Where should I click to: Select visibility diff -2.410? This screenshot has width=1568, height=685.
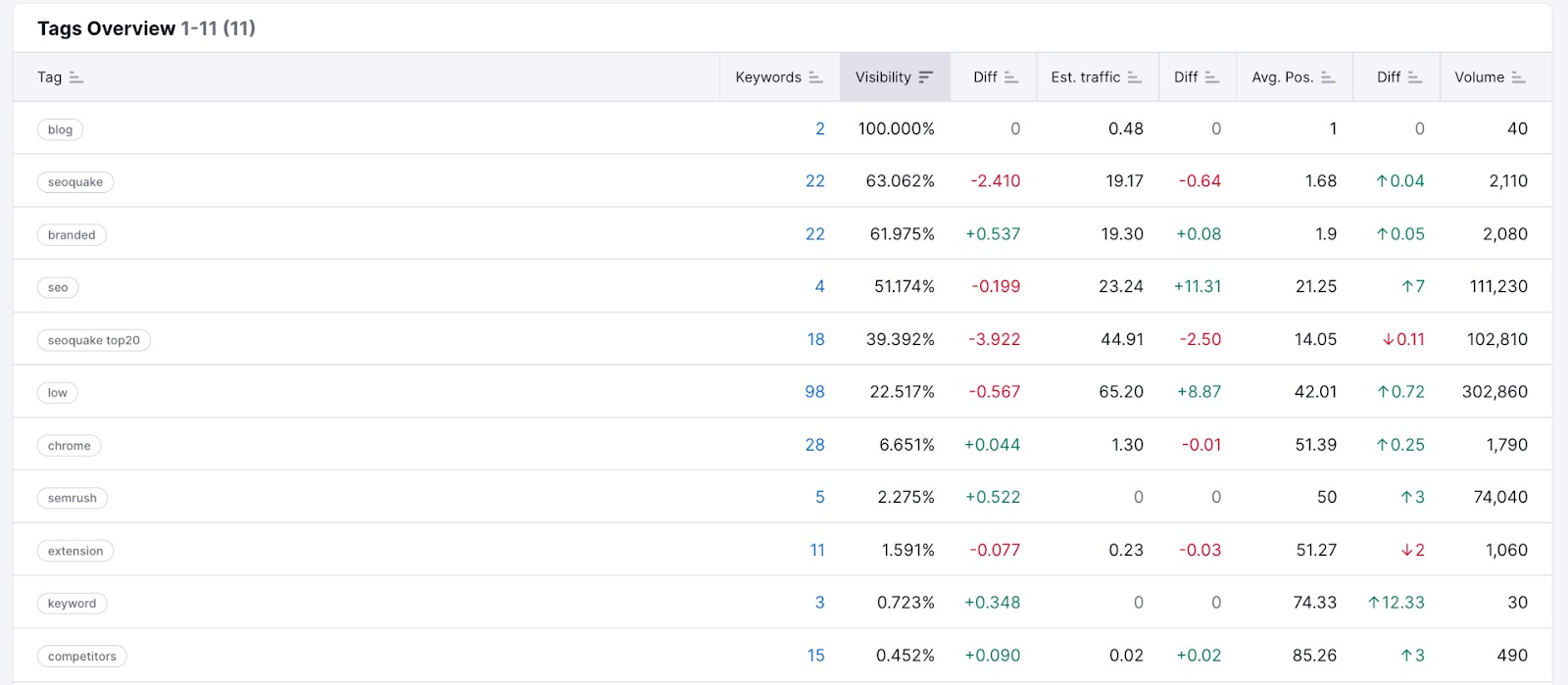pyautogui.click(x=996, y=181)
